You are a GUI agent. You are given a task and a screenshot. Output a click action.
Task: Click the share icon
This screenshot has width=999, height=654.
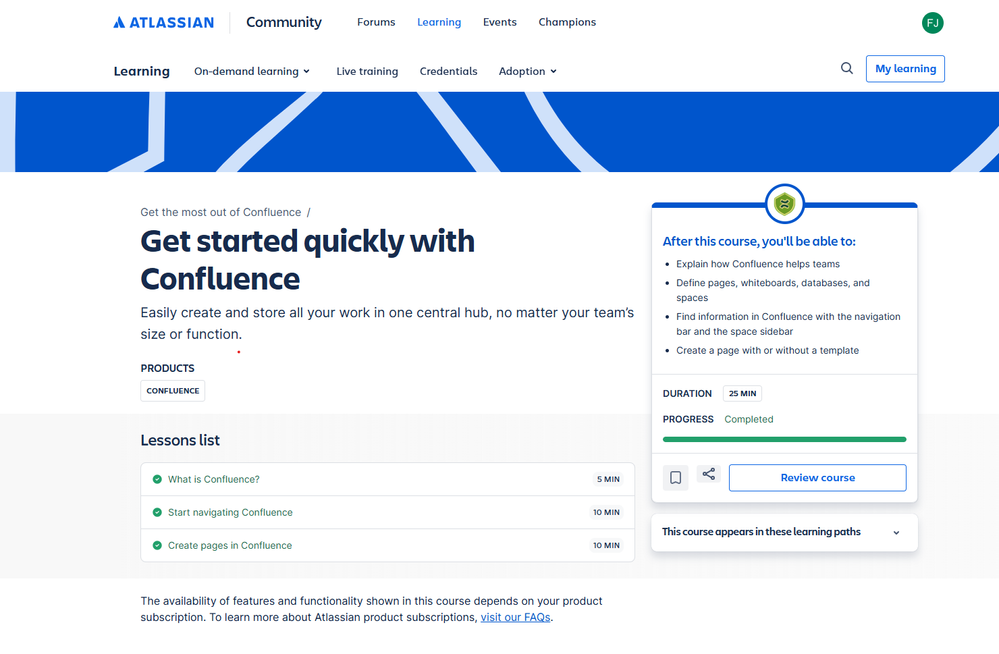(708, 474)
